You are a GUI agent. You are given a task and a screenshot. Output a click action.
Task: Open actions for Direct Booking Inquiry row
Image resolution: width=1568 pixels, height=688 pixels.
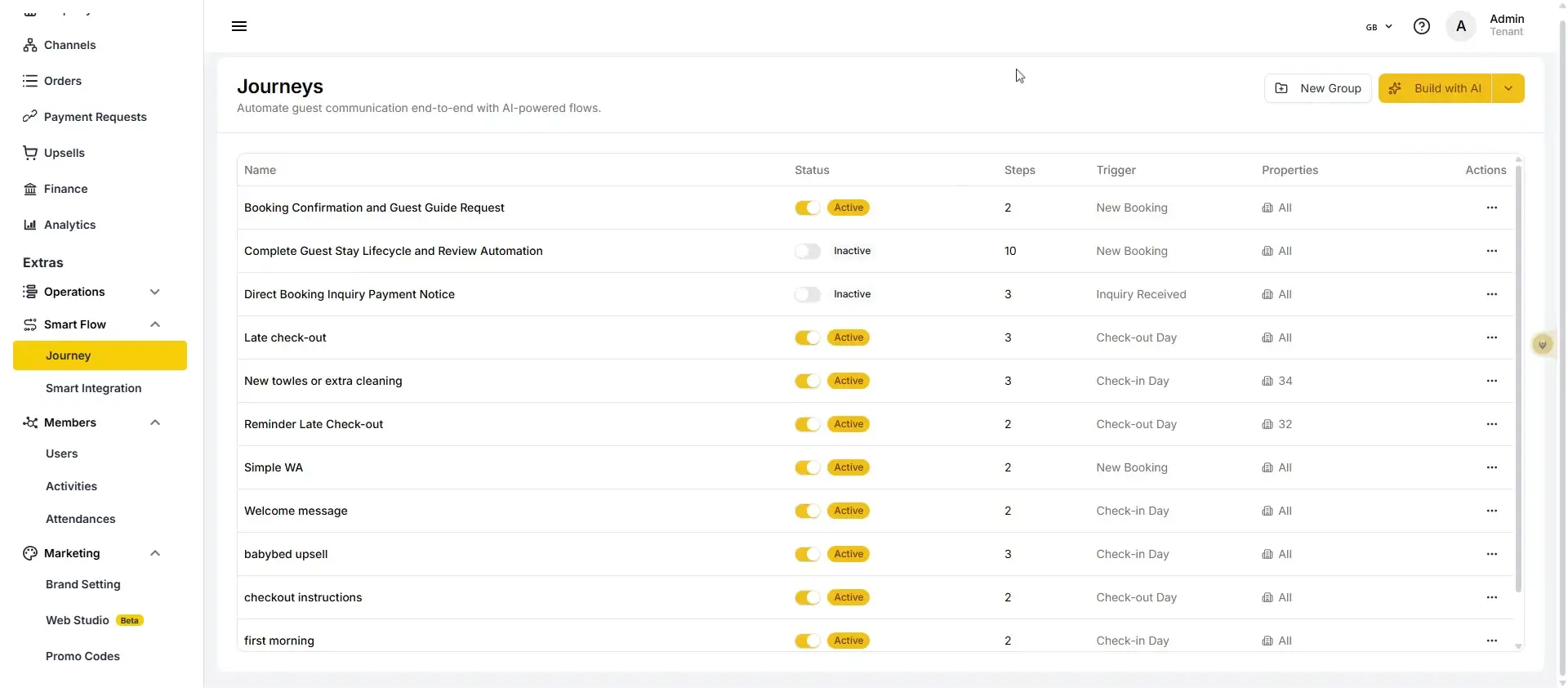tap(1492, 294)
